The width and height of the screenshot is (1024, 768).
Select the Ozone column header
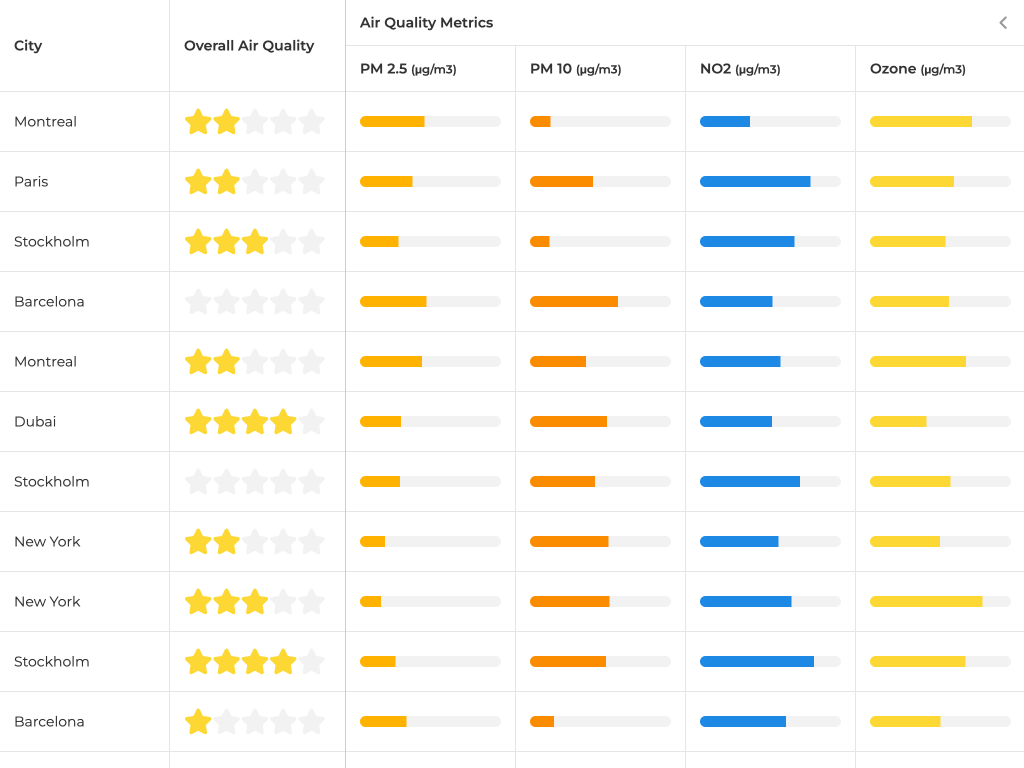point(917,69)
